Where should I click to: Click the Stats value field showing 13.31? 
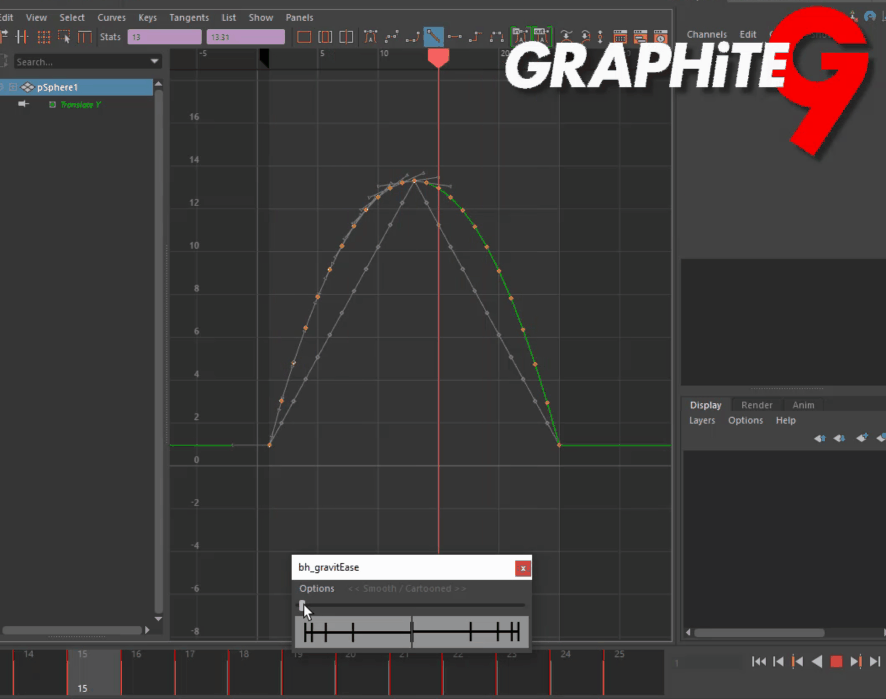point(245,37)
